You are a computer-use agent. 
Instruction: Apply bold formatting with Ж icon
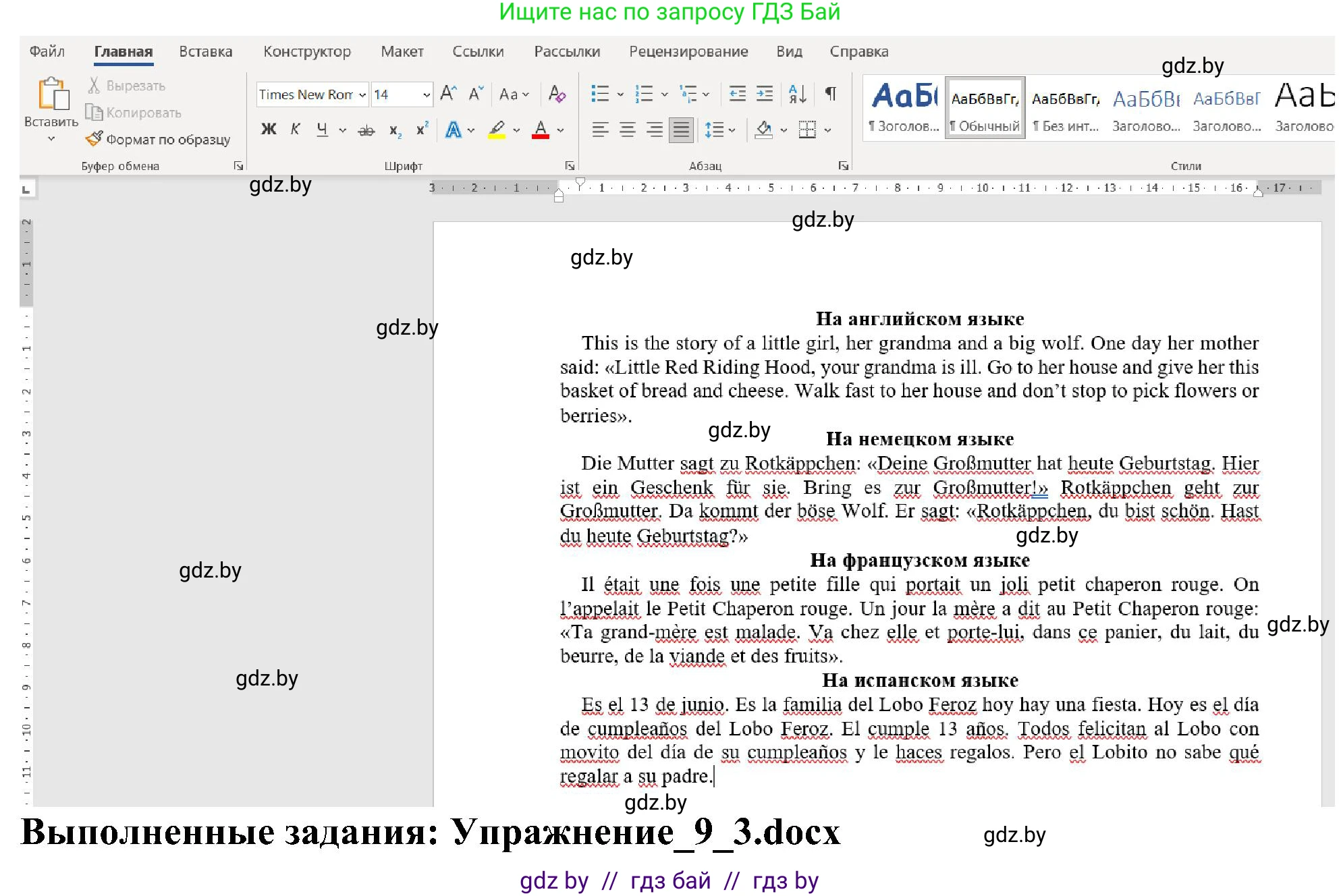(x=269, y=130)
